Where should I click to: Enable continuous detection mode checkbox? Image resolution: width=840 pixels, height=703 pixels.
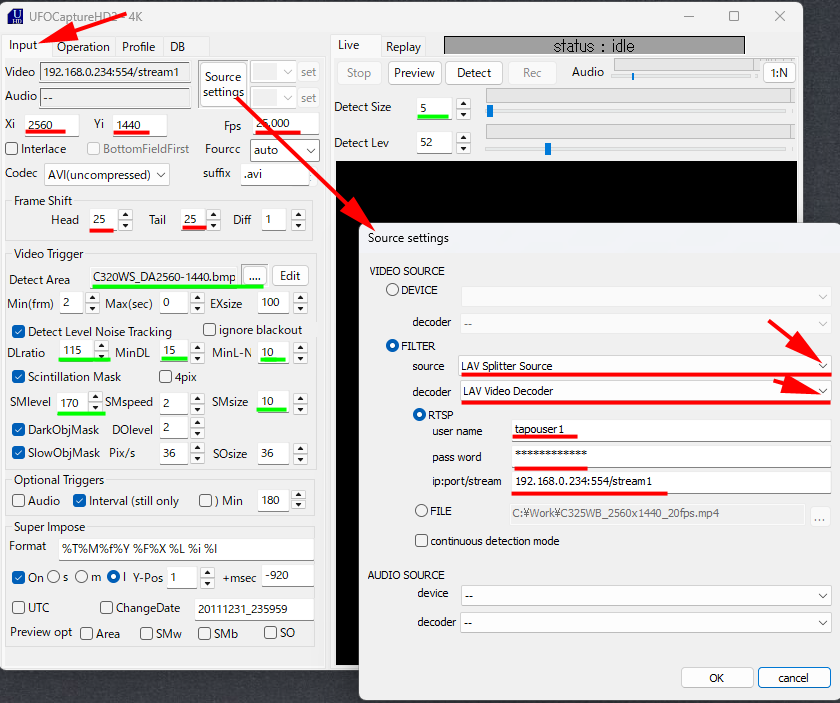pyautogui.click(x=421, y=541)
